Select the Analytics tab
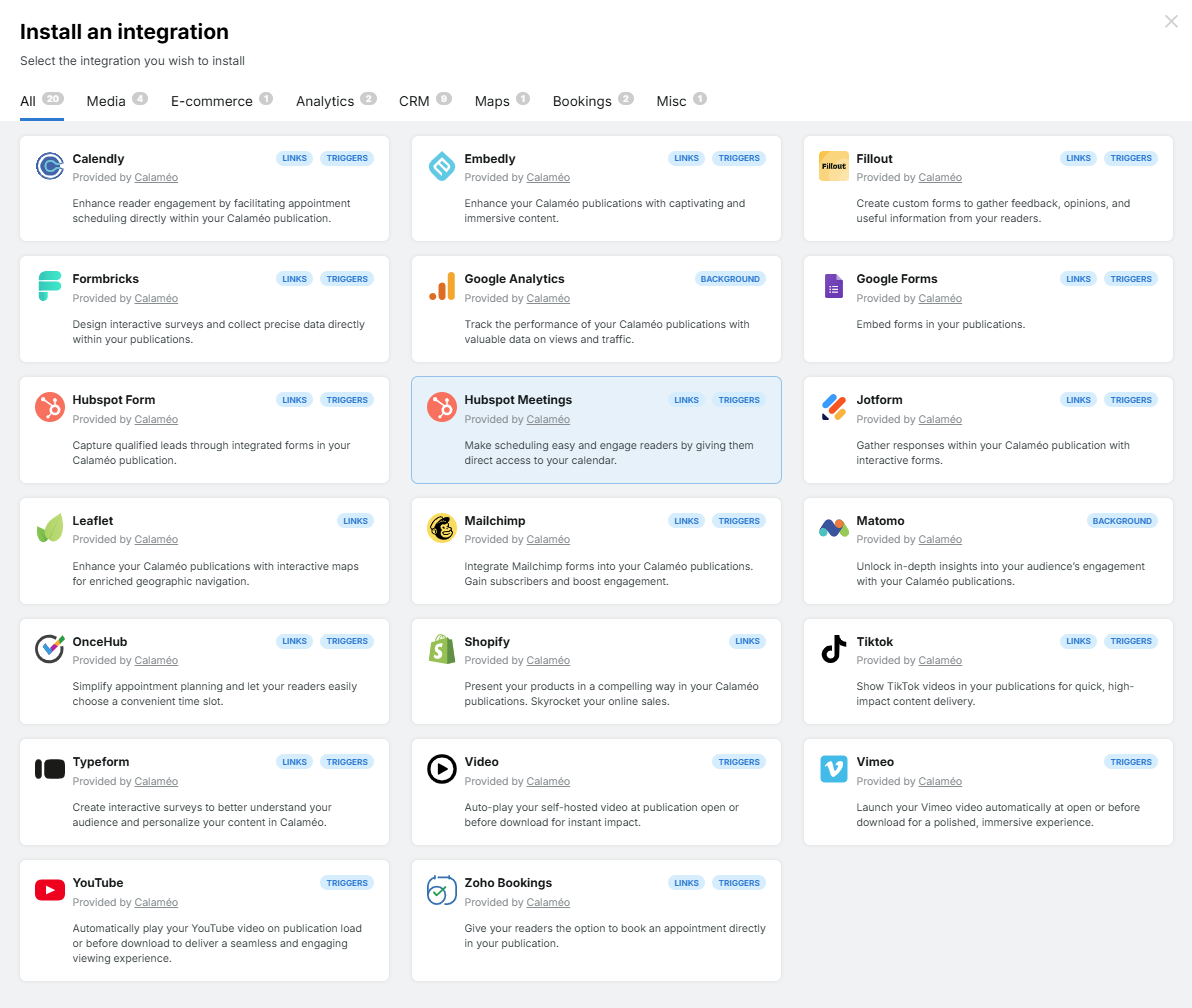The image size is (1192, 1008). pyautogui.click(x=336, y=101)
